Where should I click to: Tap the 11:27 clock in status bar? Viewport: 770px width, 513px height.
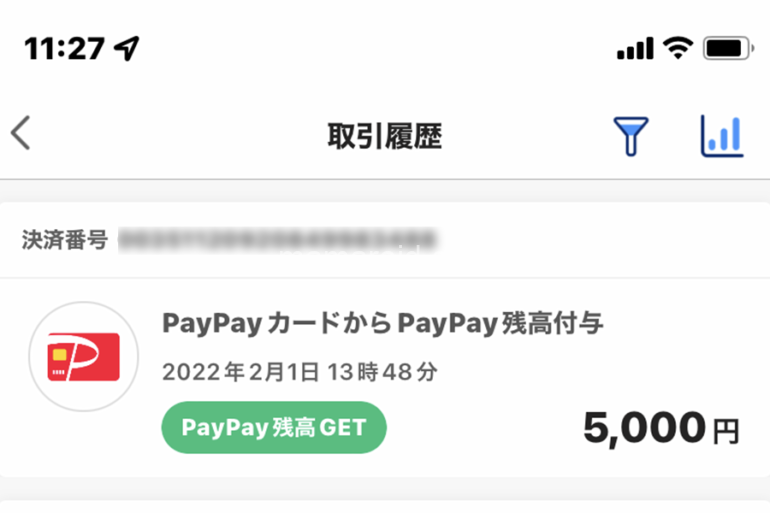[x=64, y=49]
